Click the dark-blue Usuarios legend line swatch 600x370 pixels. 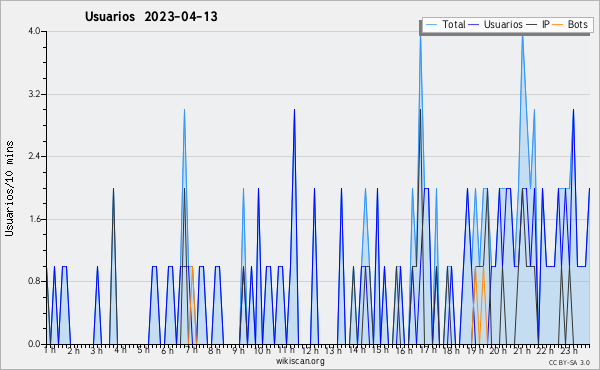[474, 24]
